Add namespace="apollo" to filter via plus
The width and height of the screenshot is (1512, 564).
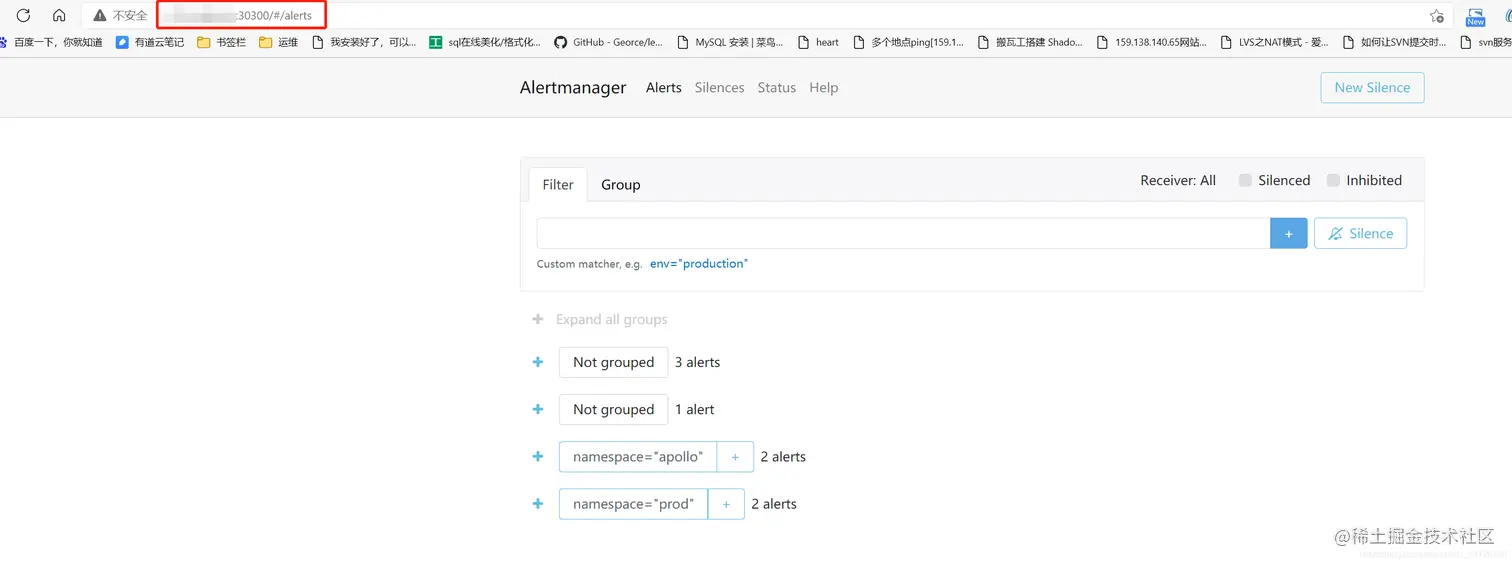click(735, 457)
